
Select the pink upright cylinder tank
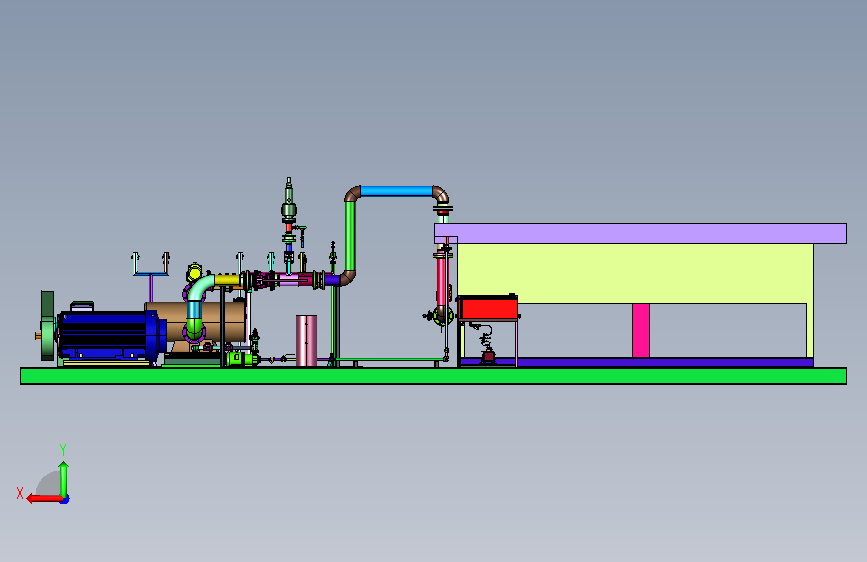(306, 340)
